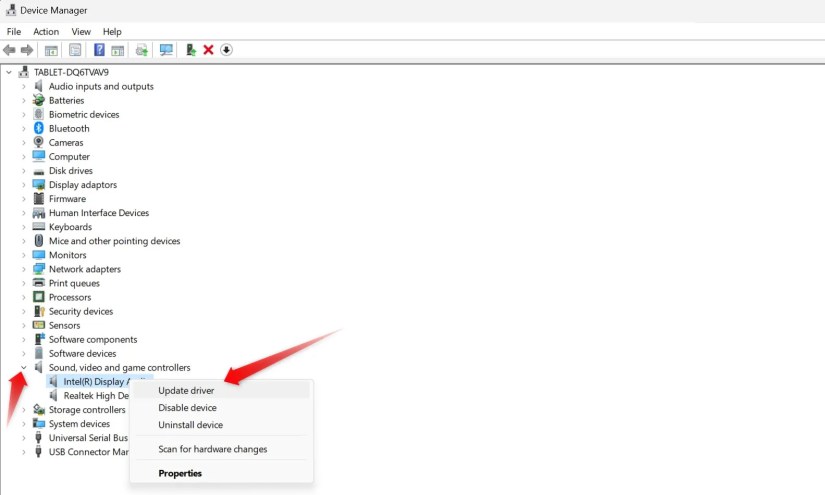Expand the Network adapters category
The height and width of the screenshot is (495, 825).
(x=24, y=269)
